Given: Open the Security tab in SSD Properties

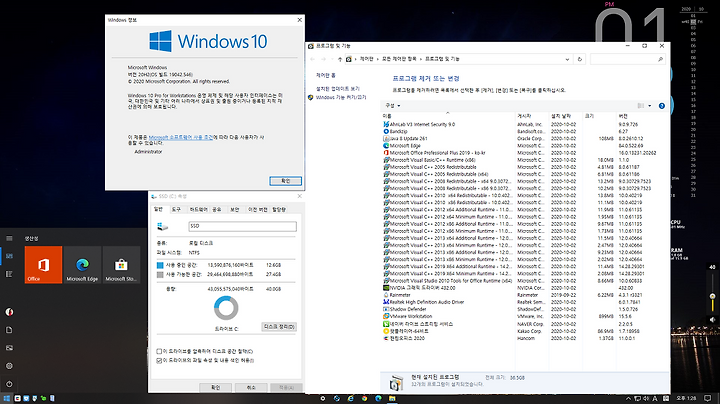Looking at the screenshot, I should point(234,209).
